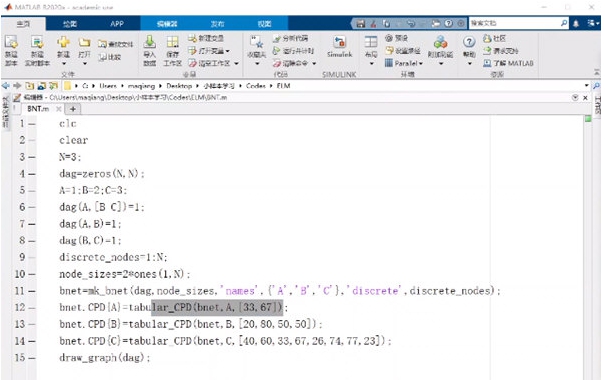This screenshot has width=605, height=380.
Task: Click maqiang in the folder path
Action: click(x=141, y=86)
